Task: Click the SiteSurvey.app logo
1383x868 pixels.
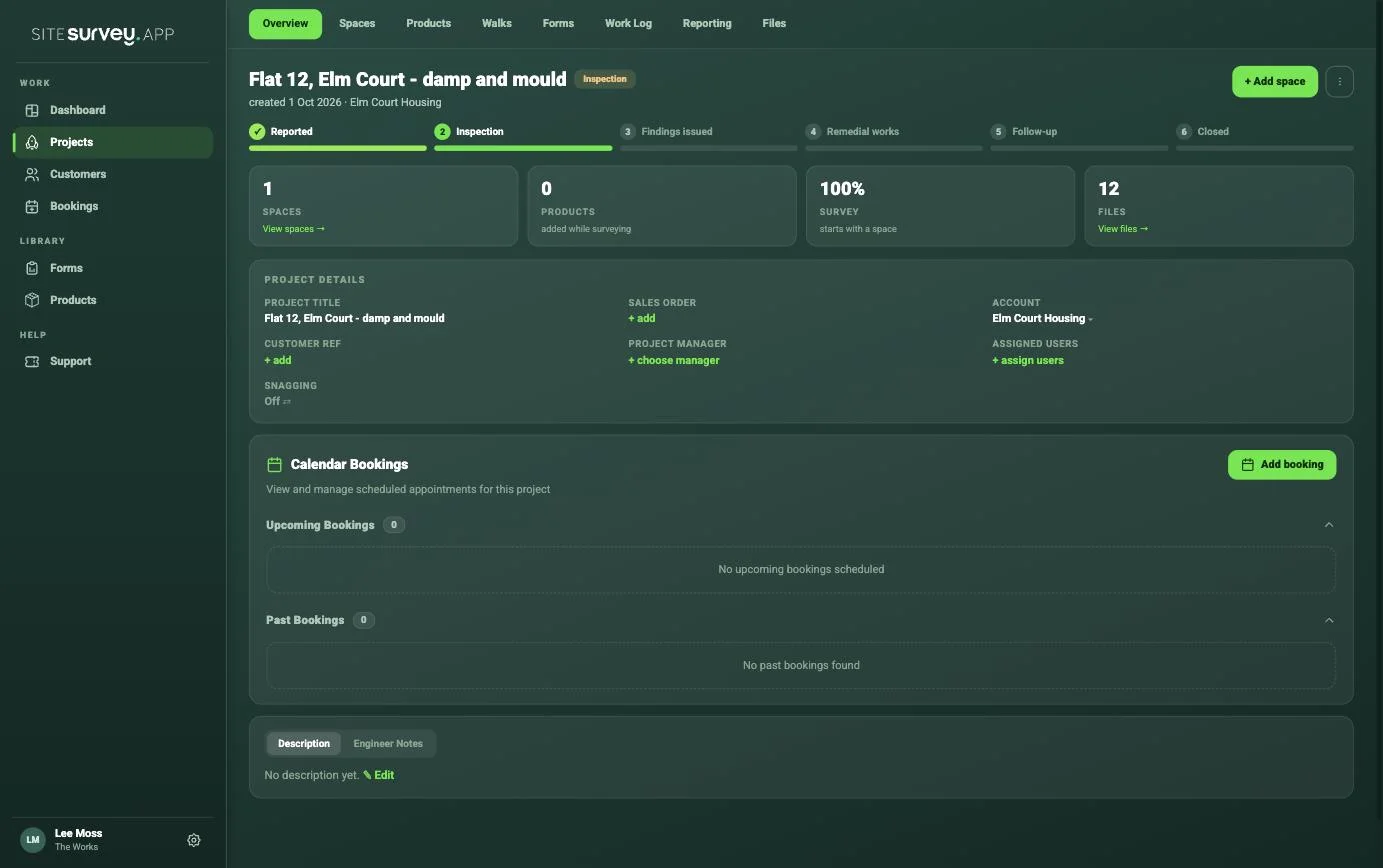Action: (102, 34)
